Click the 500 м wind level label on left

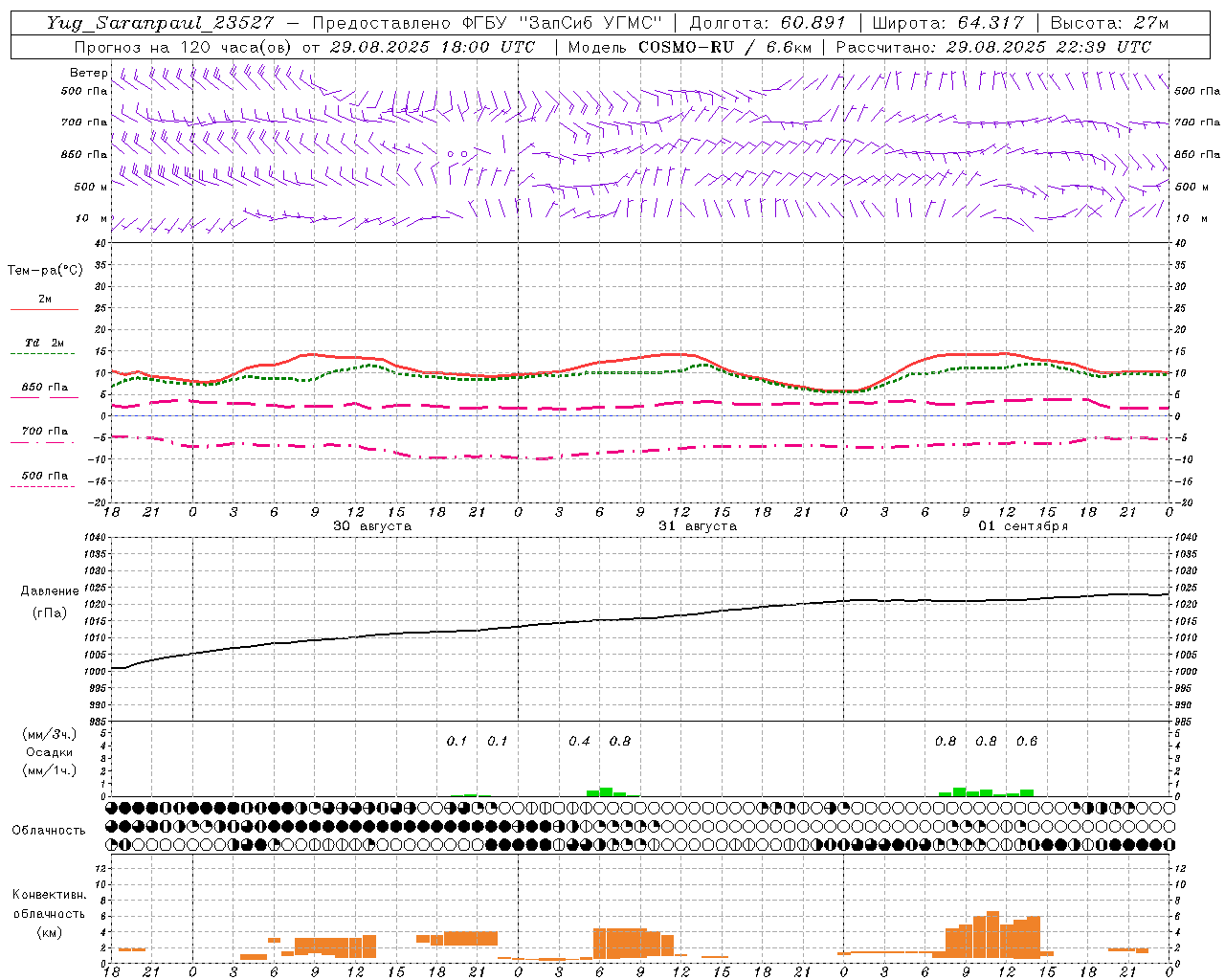tap(91, 187)
